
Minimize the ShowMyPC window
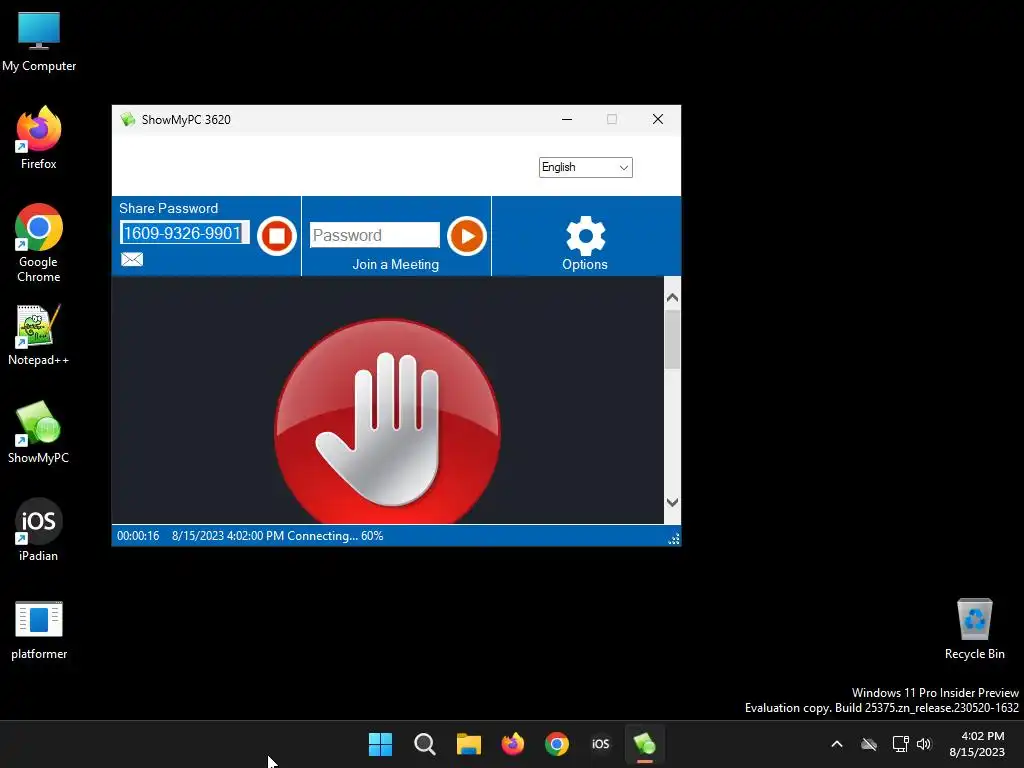click(x=567, y=119)
